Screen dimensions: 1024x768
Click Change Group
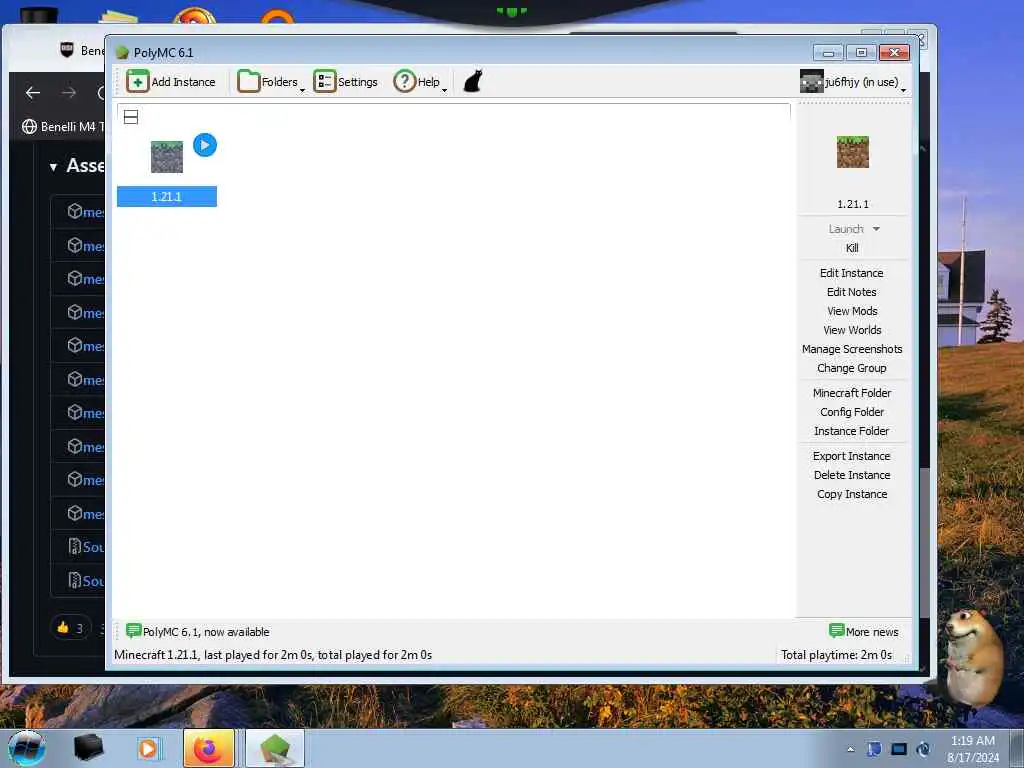click(852, 368)
